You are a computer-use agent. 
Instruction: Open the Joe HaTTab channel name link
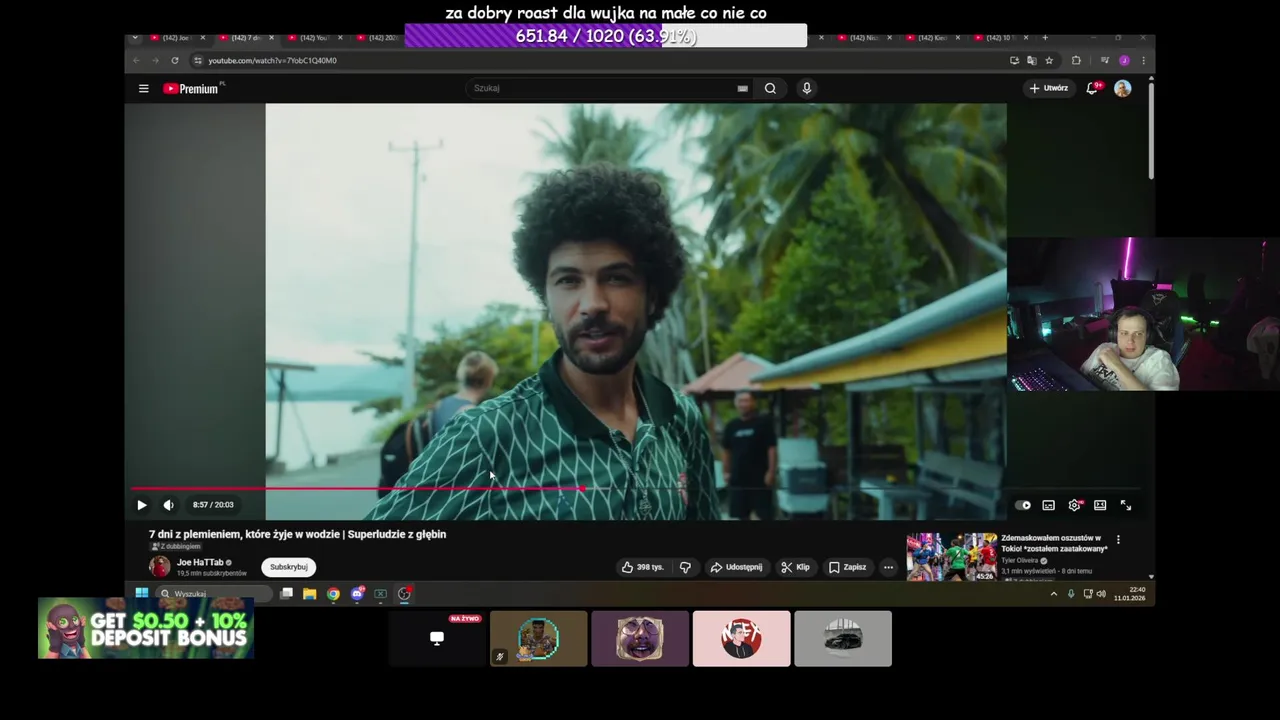[200, 562]
